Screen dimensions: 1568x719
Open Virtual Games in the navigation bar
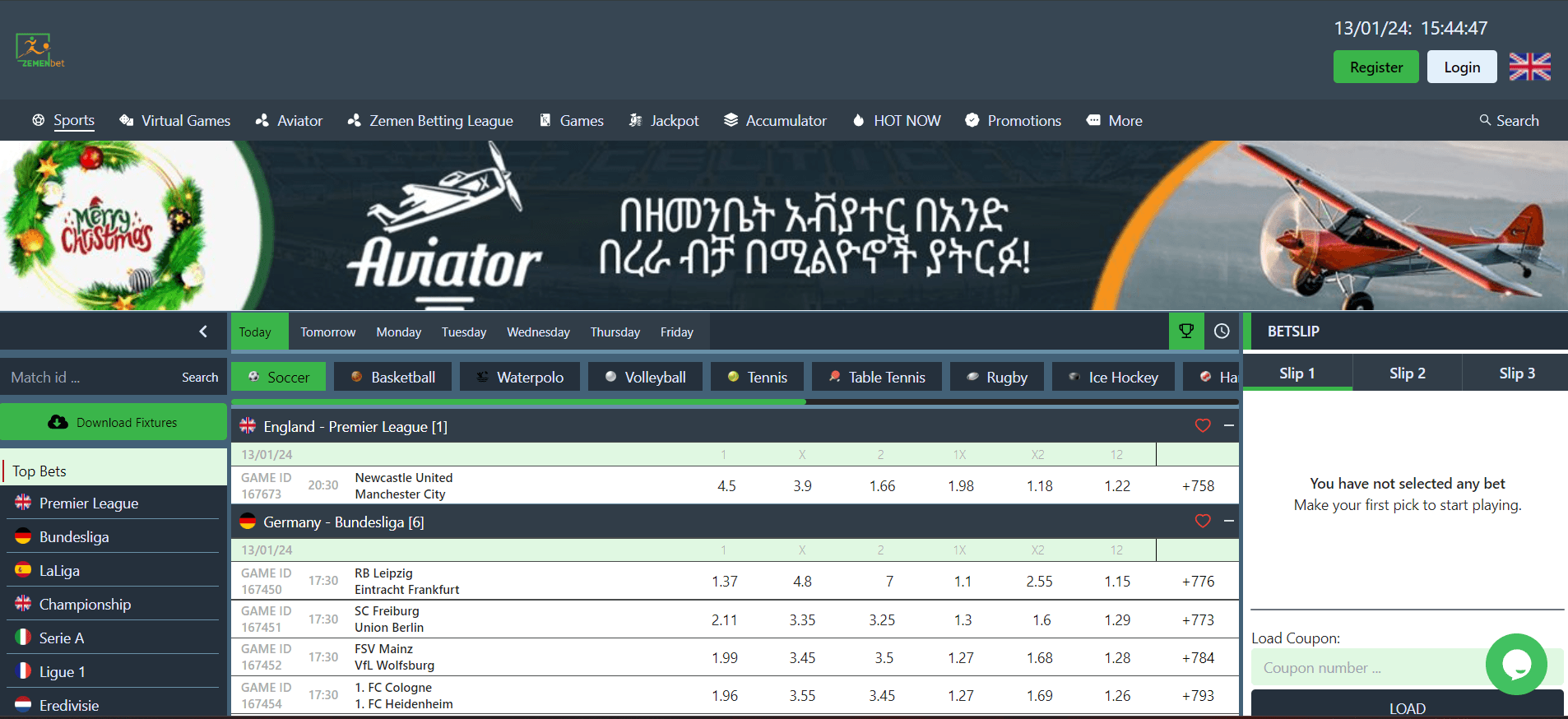pyautogui.click(x=174, y=120)
